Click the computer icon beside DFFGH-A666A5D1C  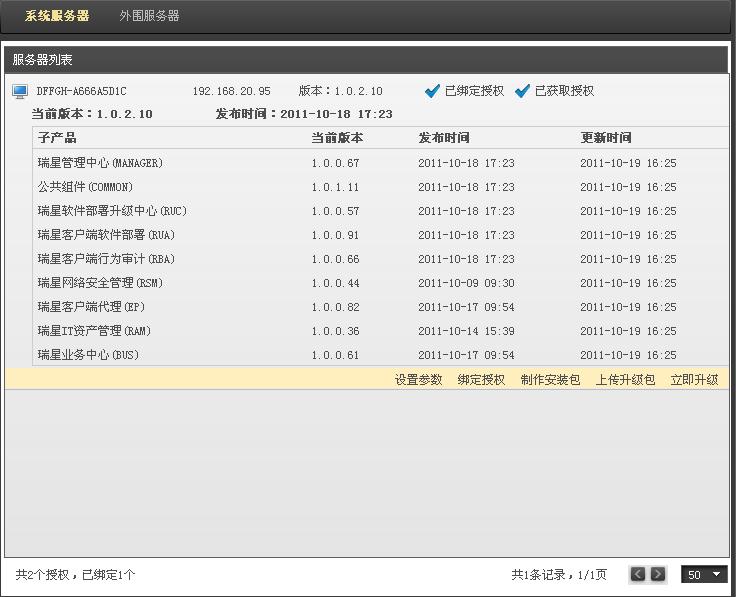click(x=20, y=91)
